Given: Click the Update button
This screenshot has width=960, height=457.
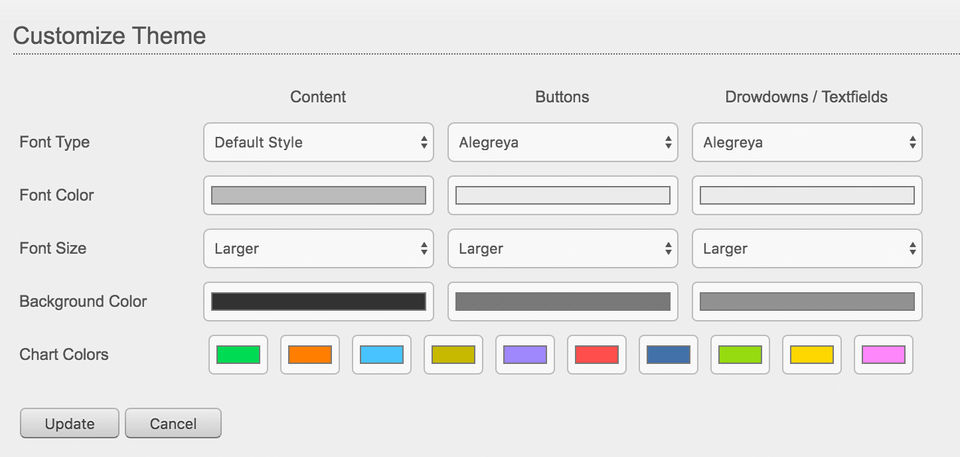Looking at the screenshot, I should click(x=69, y=423).
